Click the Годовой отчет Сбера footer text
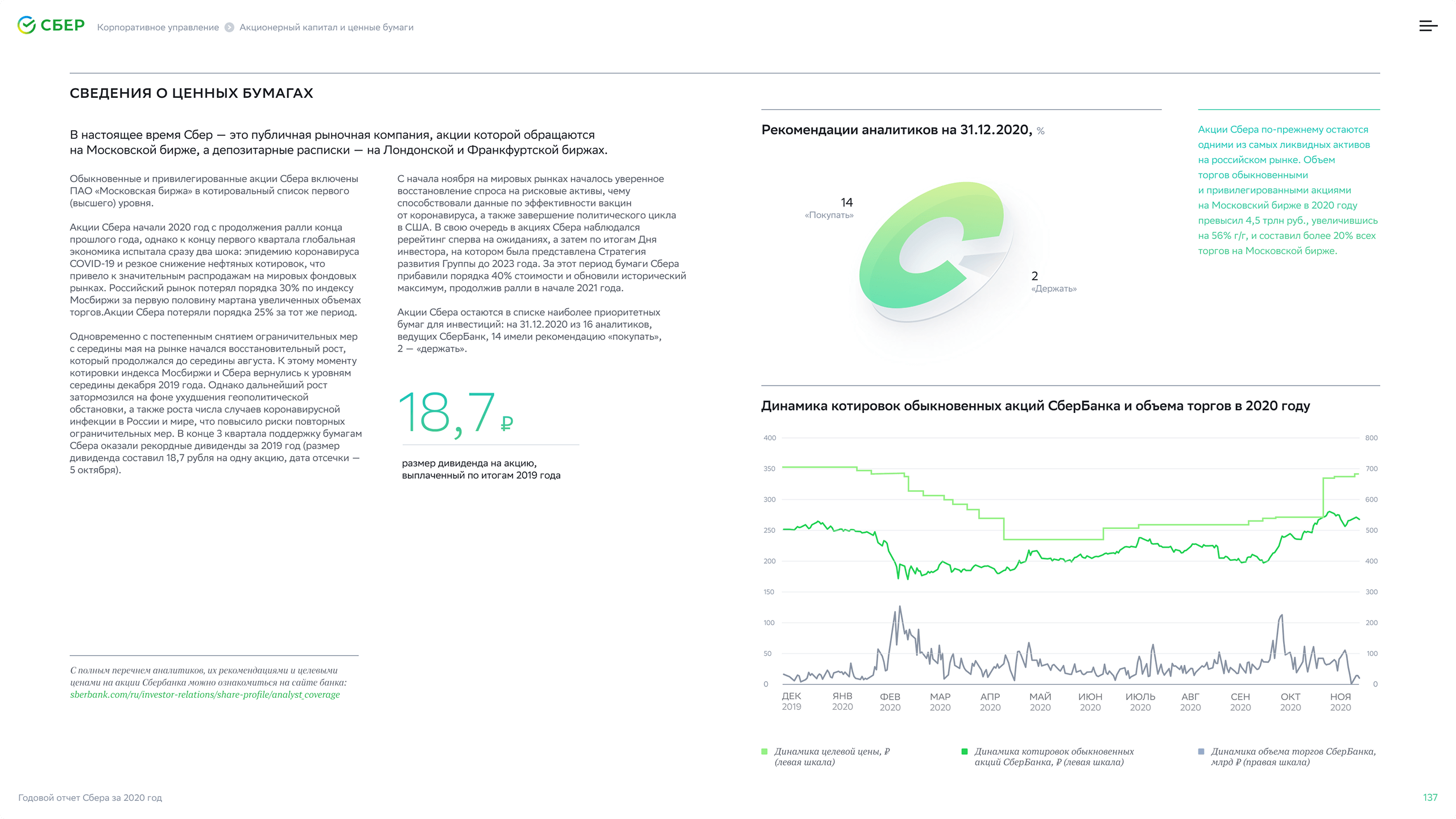 coord(90,797)
